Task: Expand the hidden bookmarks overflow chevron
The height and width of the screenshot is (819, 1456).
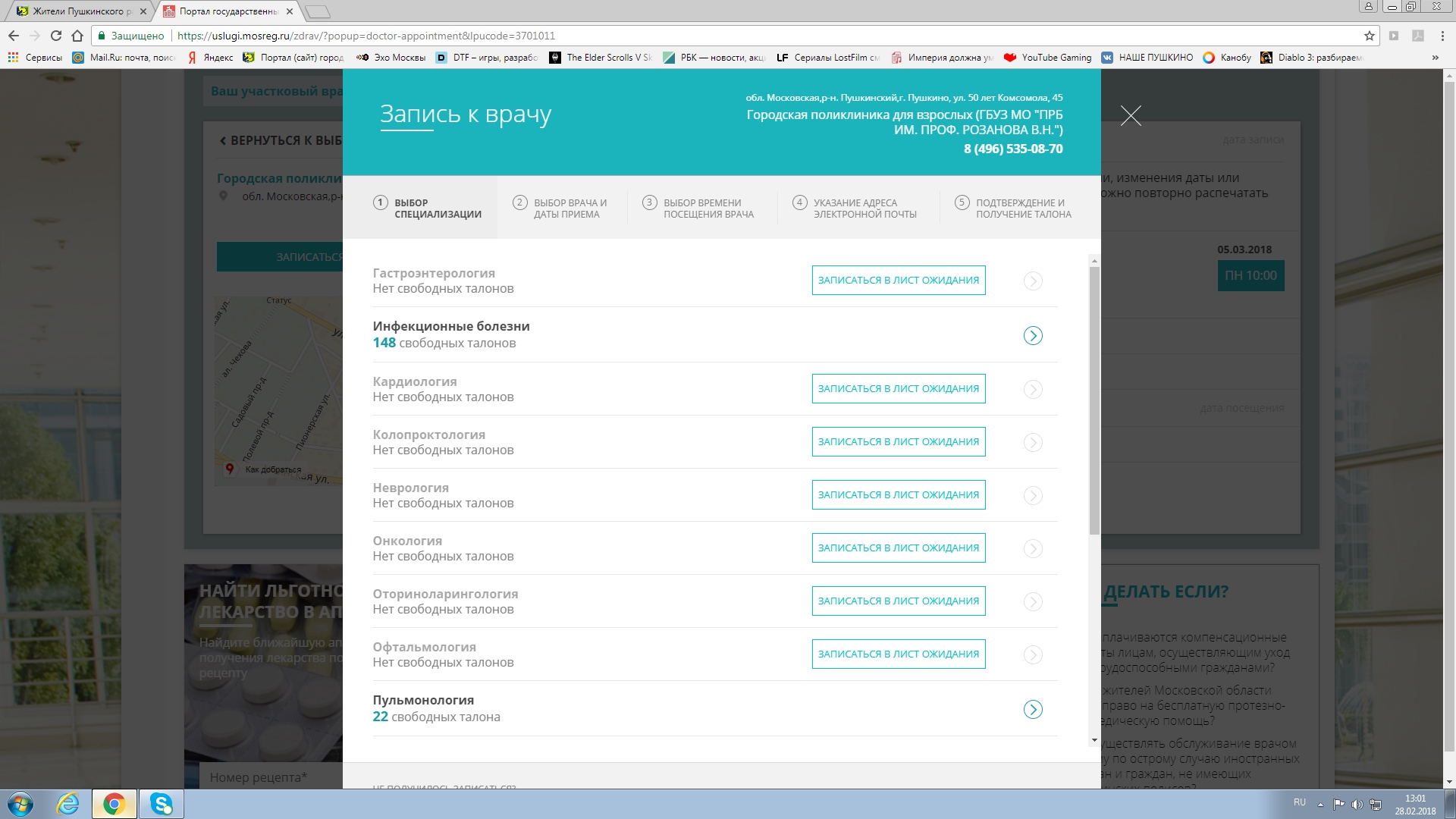Action: (1435, 58)
